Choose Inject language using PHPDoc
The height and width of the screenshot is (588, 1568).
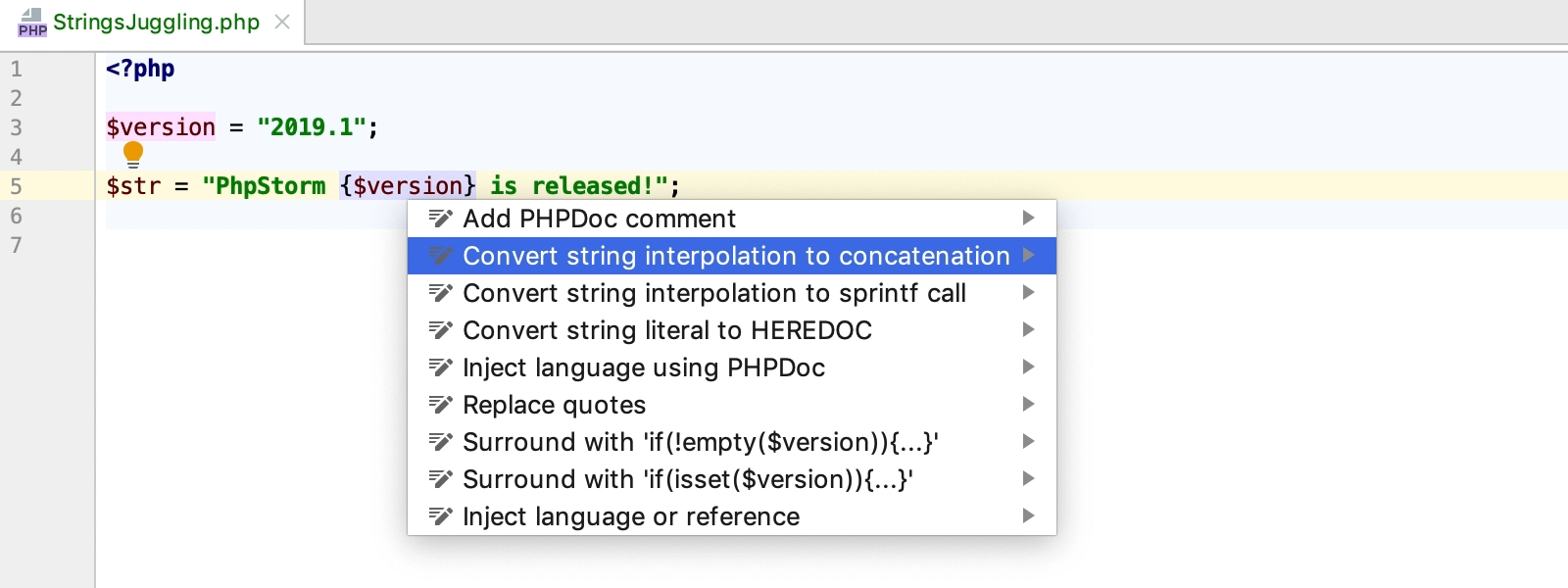(x=731, y=367)
